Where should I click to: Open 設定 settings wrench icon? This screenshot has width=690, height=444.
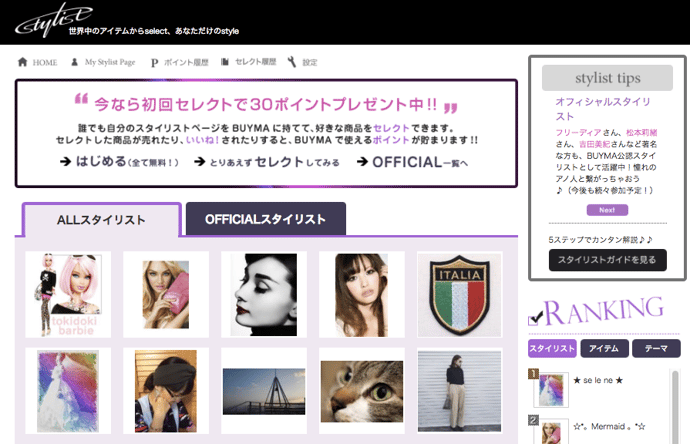tap(291, 62)
